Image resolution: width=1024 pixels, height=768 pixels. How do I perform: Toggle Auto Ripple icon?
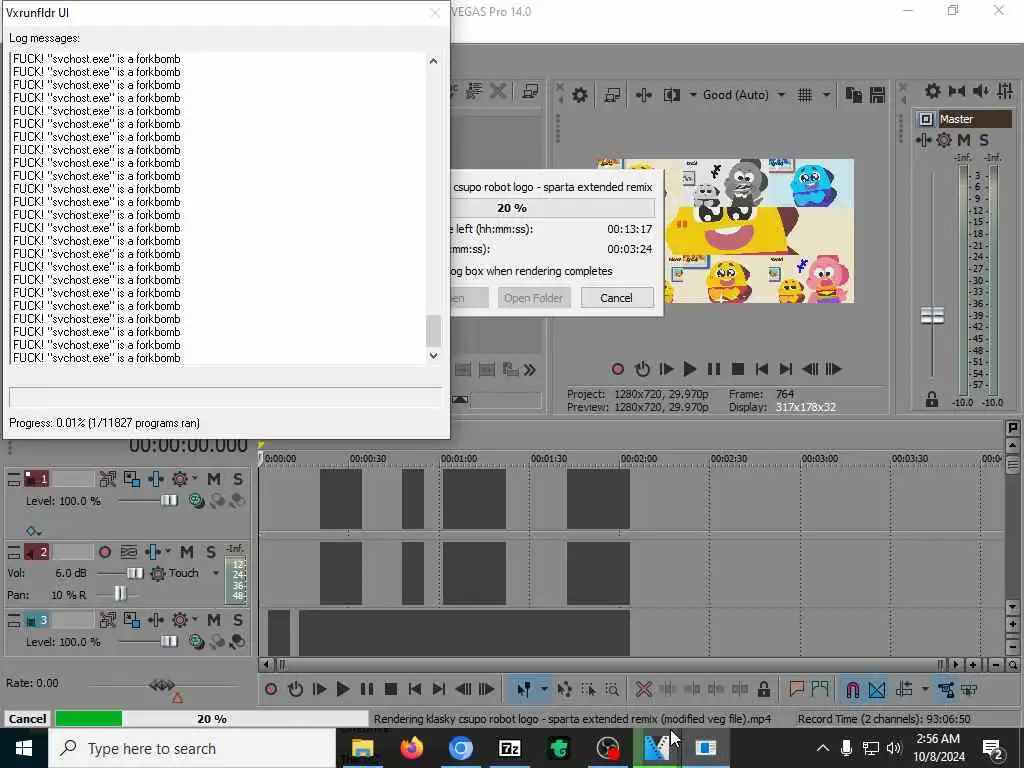pyautogui.click(x=904, y=689)
